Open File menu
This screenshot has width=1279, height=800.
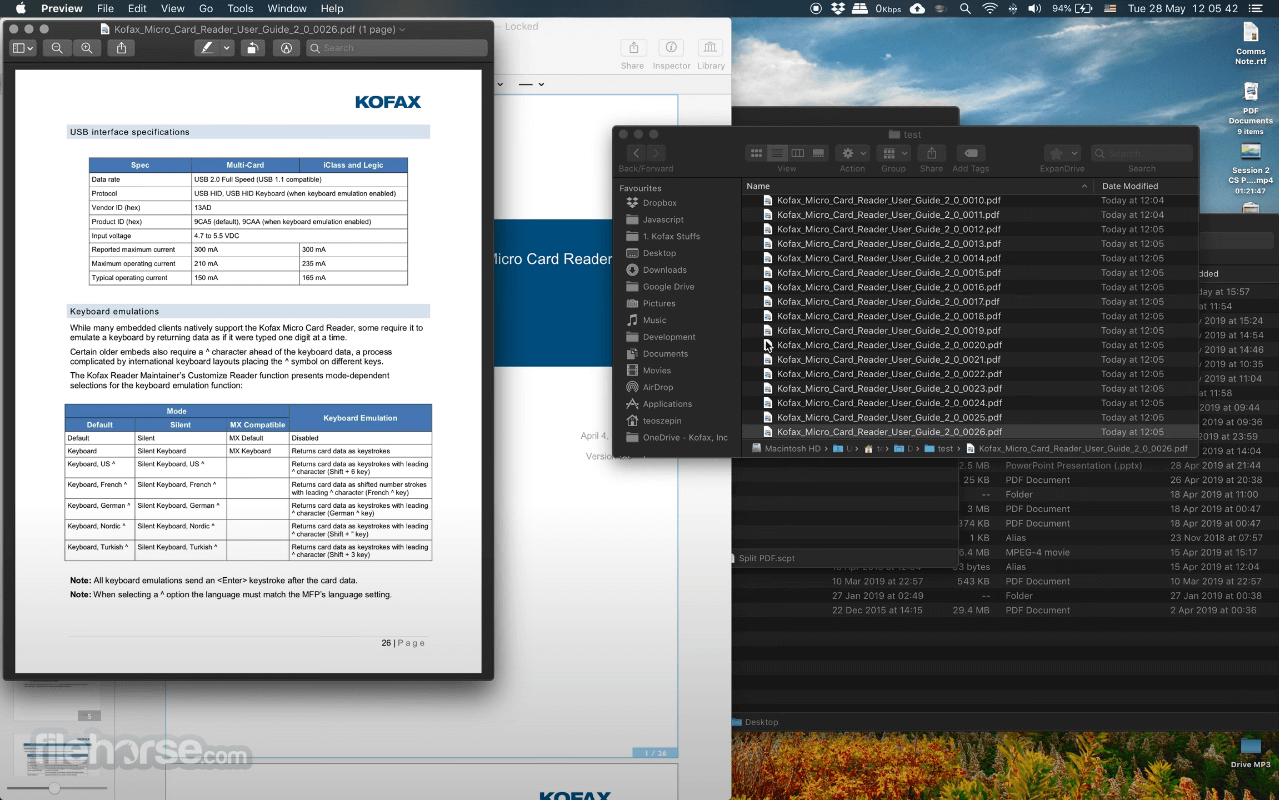[105, 8]
